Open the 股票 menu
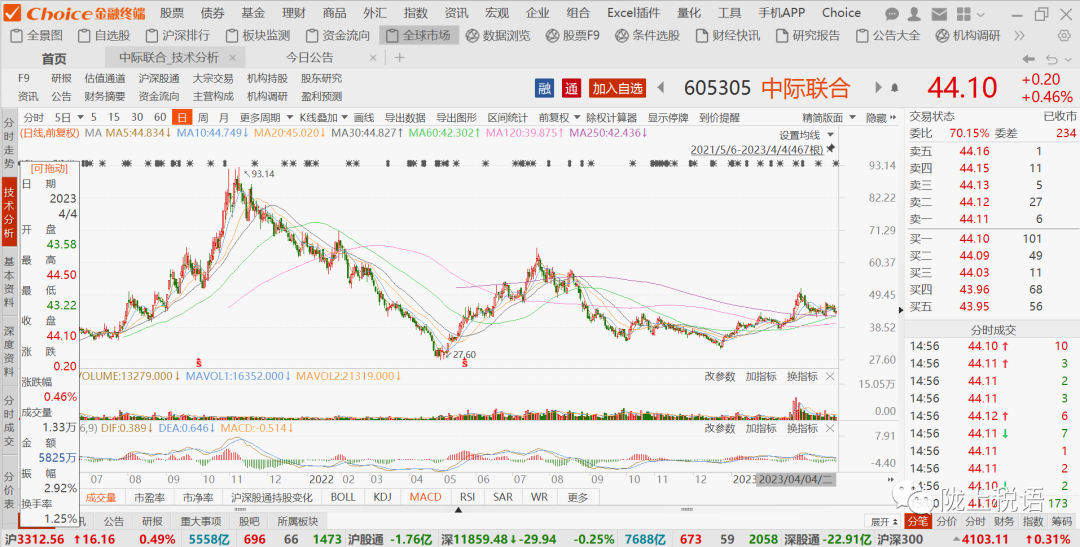1080x547 pixels. point(172,13)
